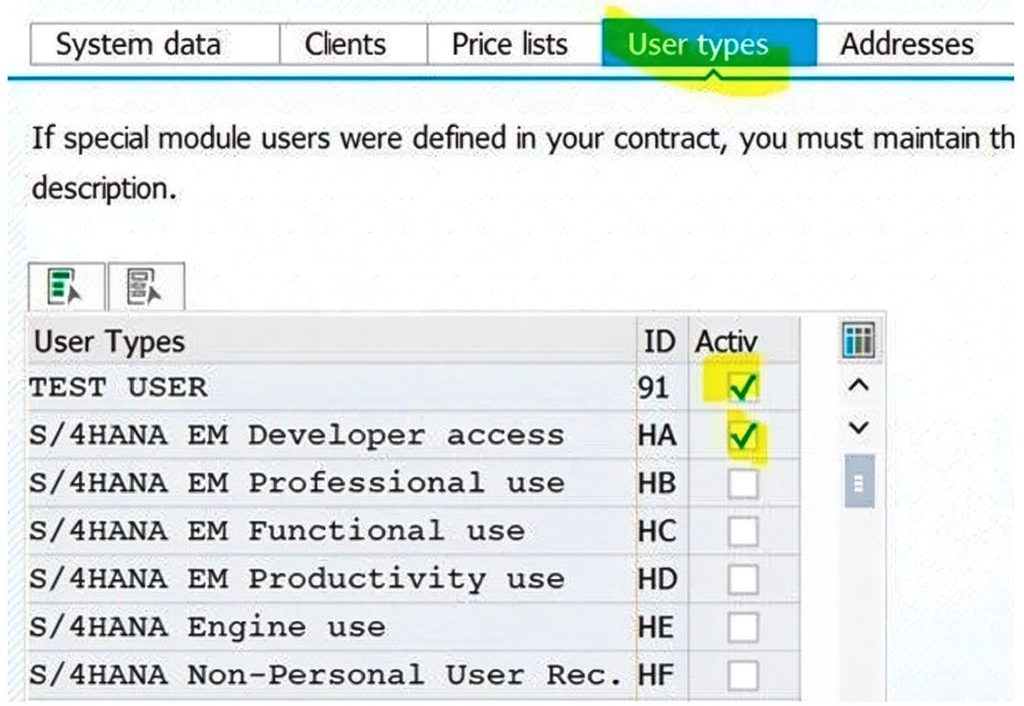Click the ID cell HB
Screen dimensions: 1024x706
tap(662, 484)
